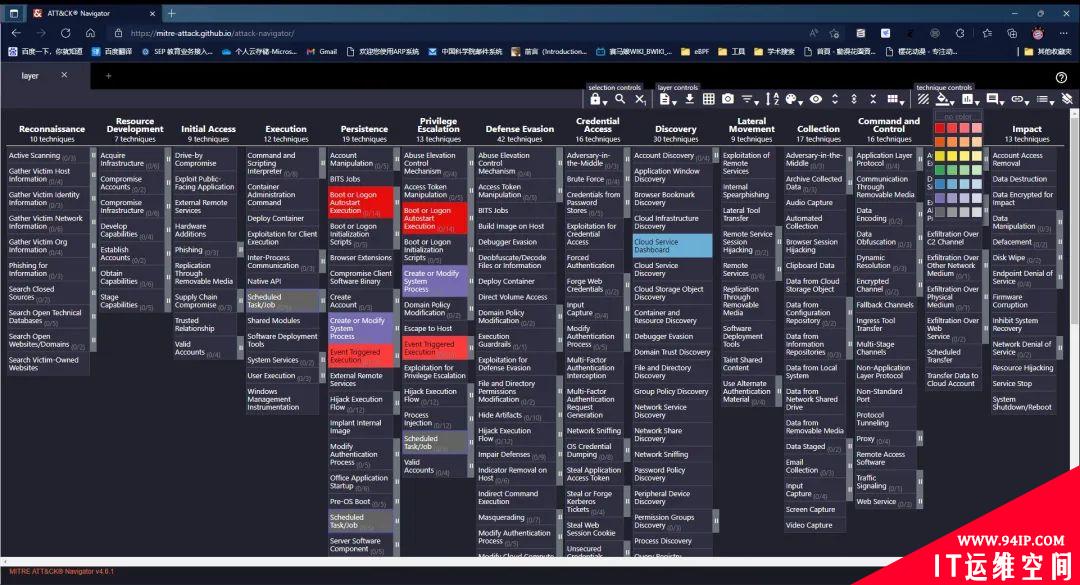Screen dimensions: 1080x585
Task: Expand Abuse Elevation Control Mechanism under Privilege Escalation
Action: [470, 163]
